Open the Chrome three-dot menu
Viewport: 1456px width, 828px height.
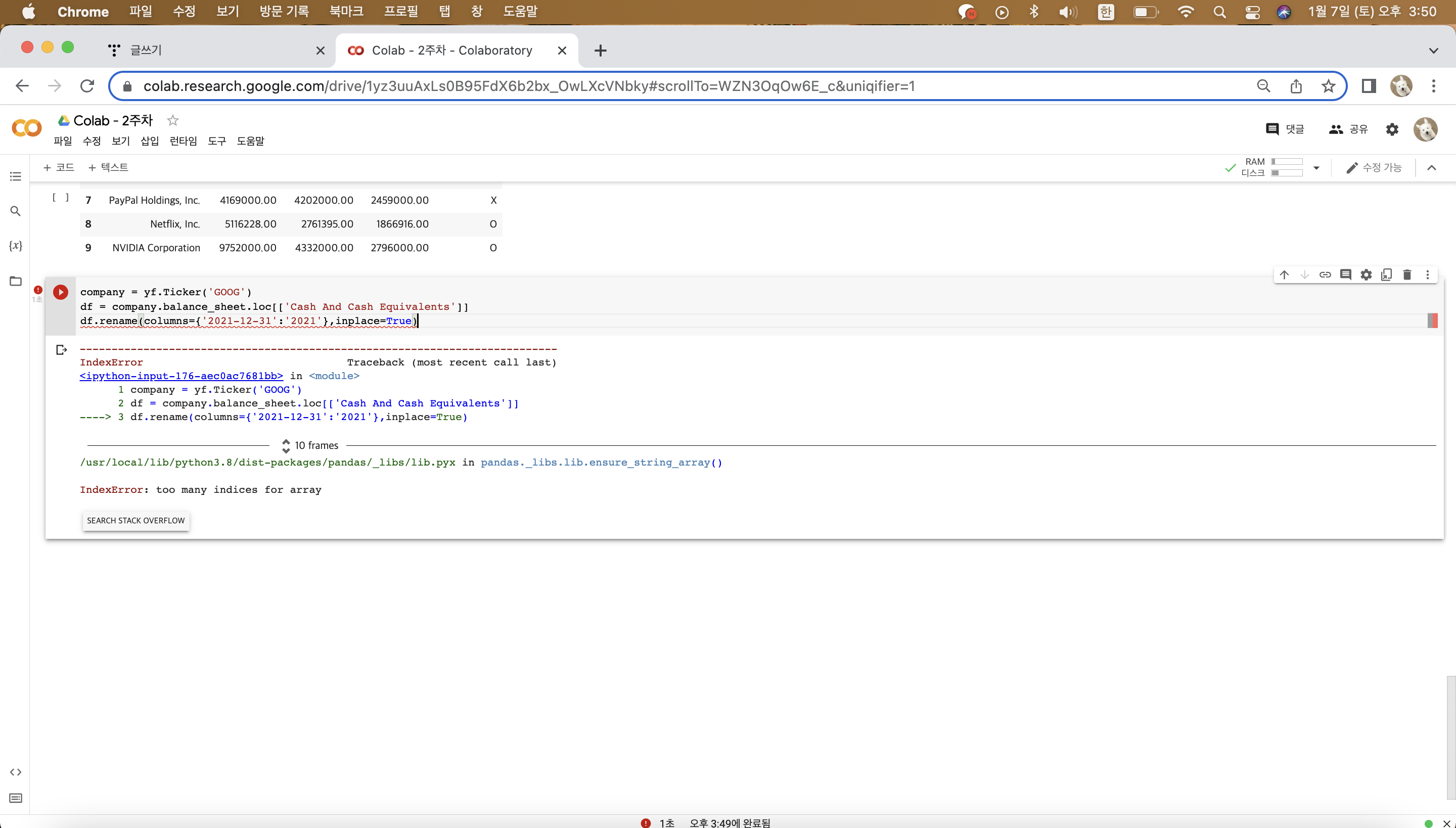(x=1433, y=86)
